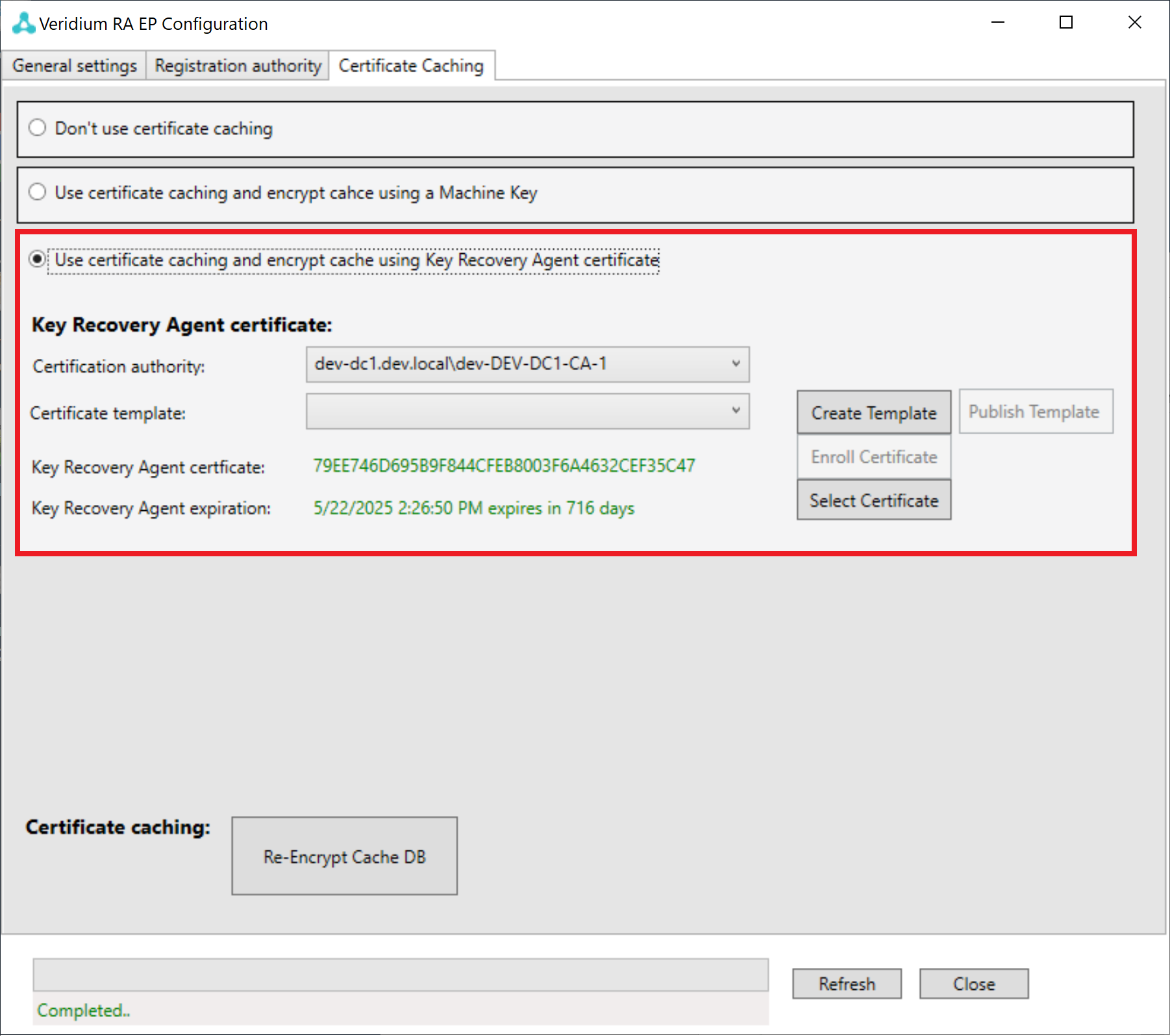Screen dimensions: 1170x1036
Task: Choose Machine Key cache encryption option
Action: pyautogui.click(x=38, y=192)
